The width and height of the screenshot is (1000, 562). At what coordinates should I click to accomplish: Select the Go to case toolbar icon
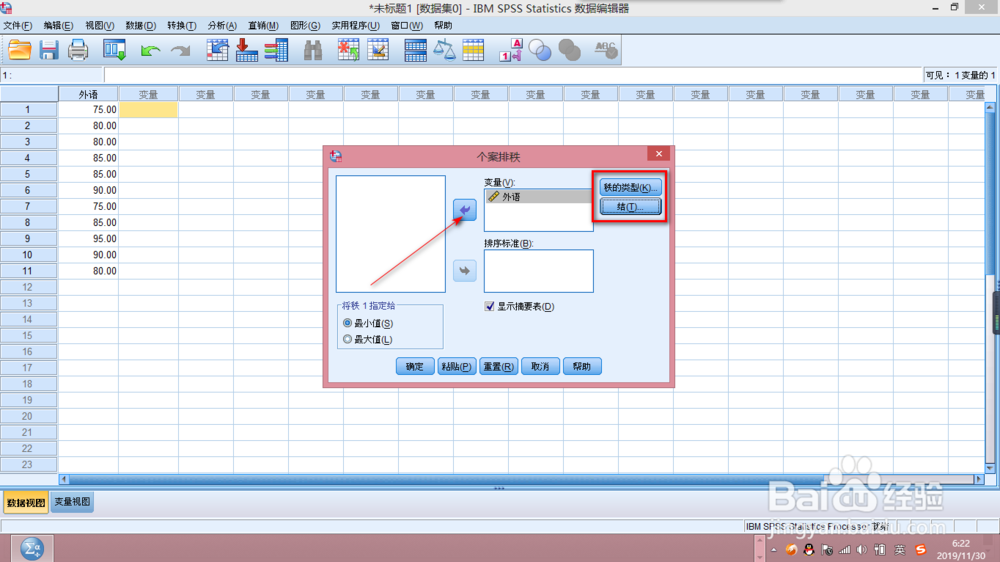217,50
